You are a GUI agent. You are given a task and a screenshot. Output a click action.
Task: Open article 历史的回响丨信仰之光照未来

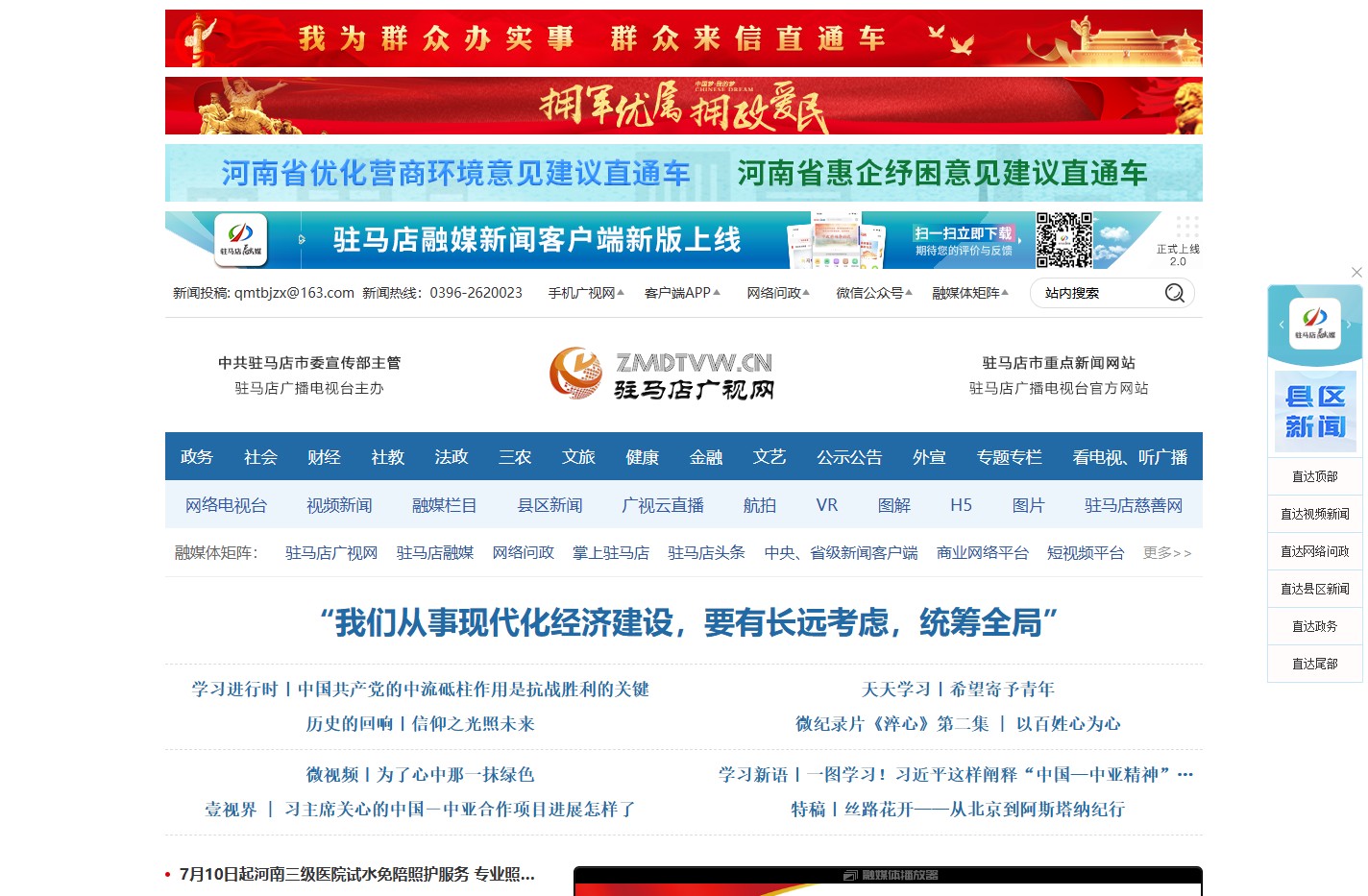[x=421, y=724]
